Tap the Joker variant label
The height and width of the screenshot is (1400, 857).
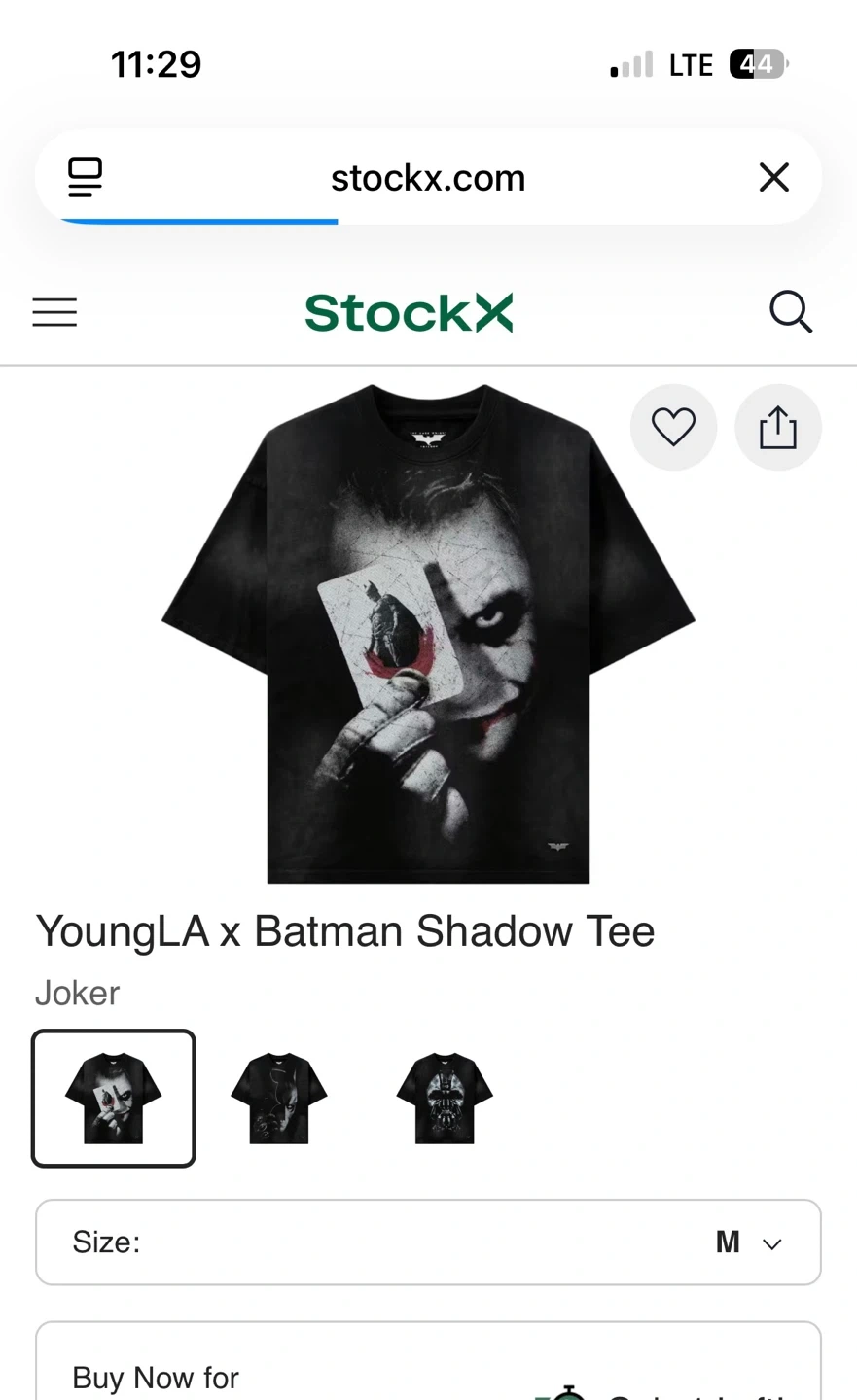pos(78,993)
